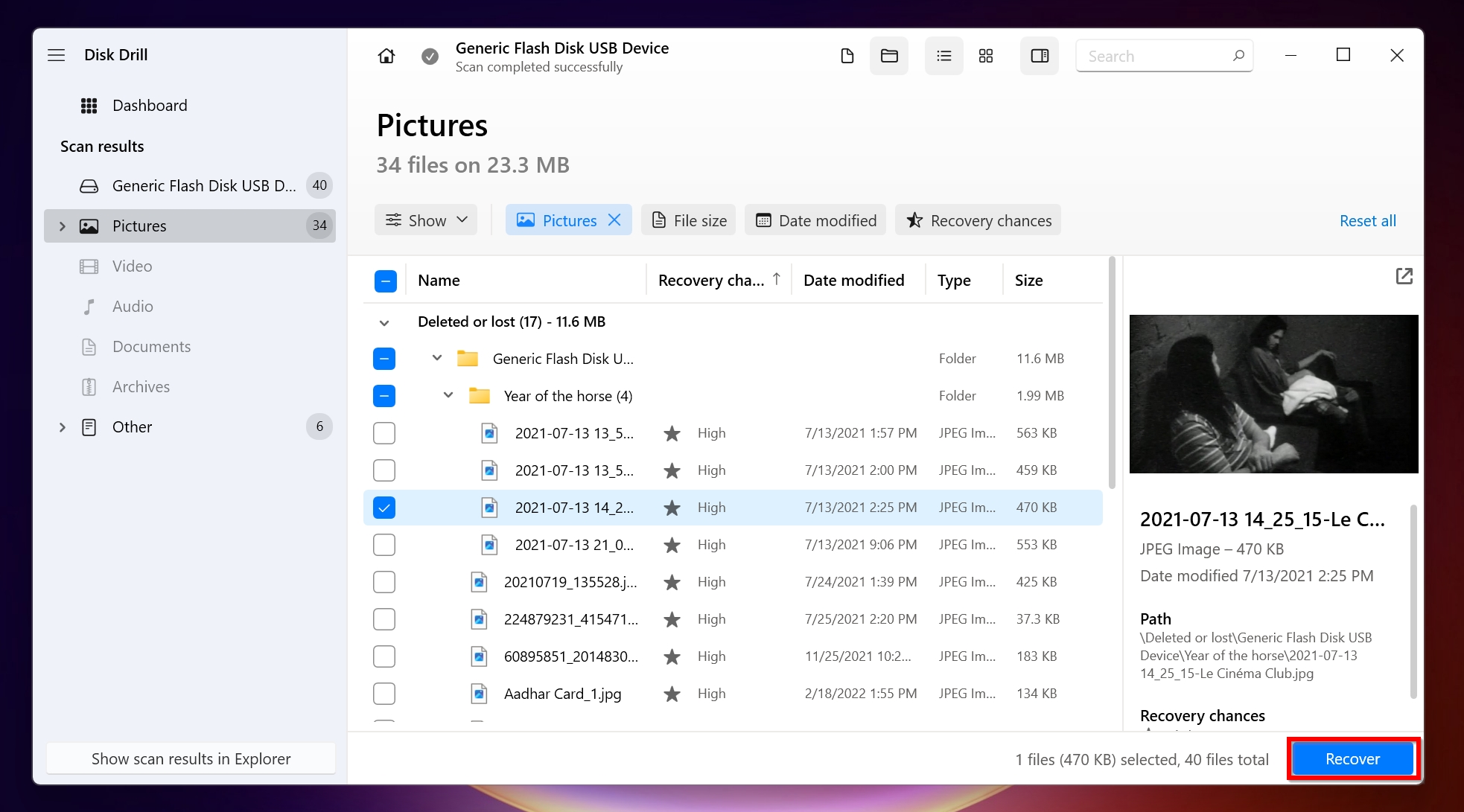Click the preview image thumbnail
The height and width of the screenshot is (812, 1464).
coord(1273,394)
